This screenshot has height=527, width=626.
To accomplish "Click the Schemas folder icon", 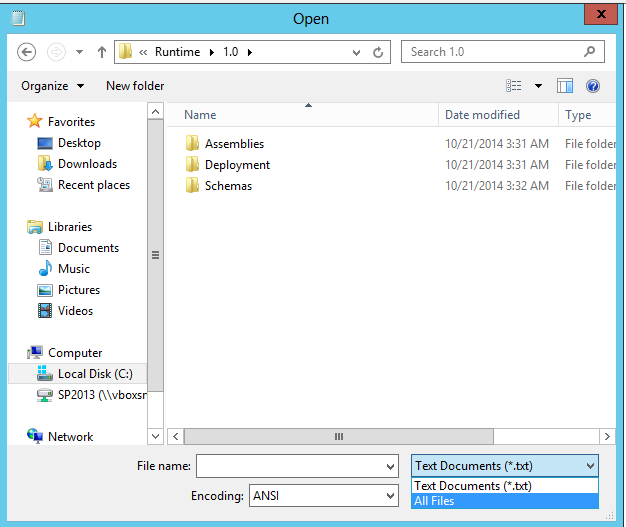I will 192,186.
